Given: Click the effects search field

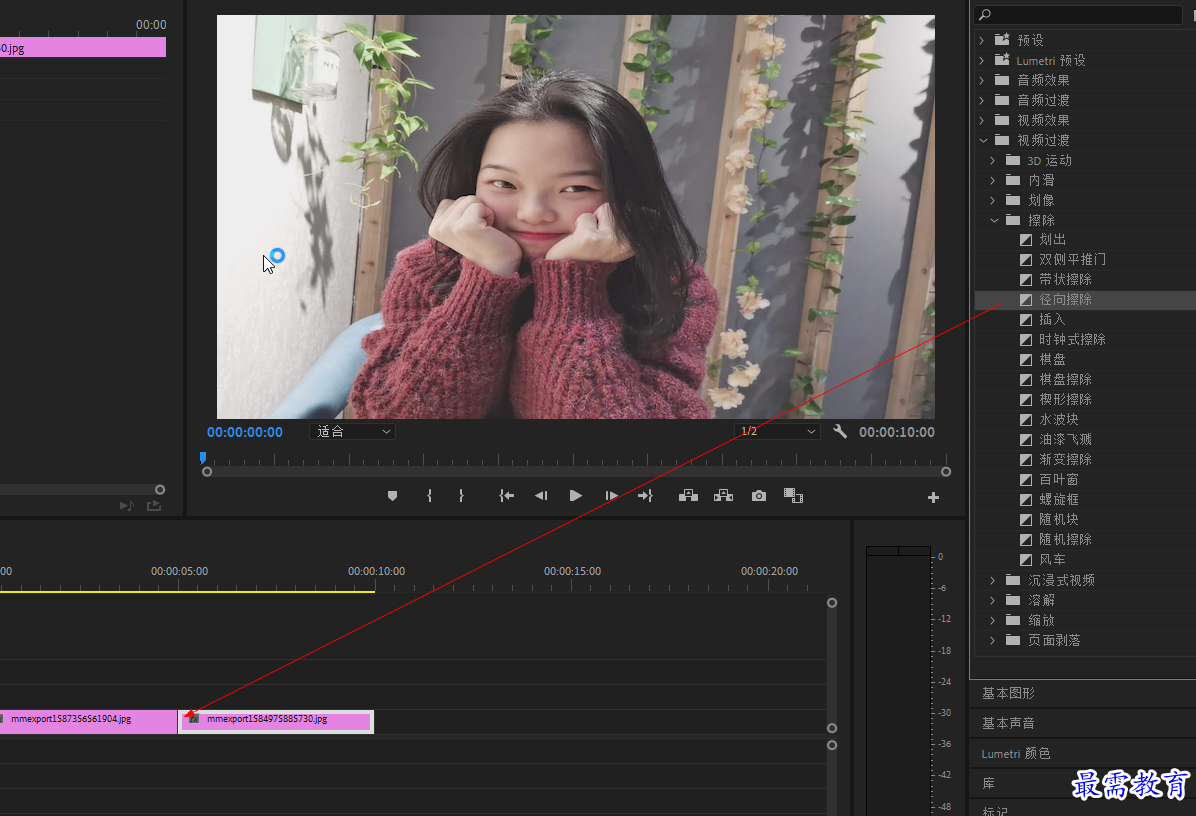Looking at the screenshot, I should 1078,14.
